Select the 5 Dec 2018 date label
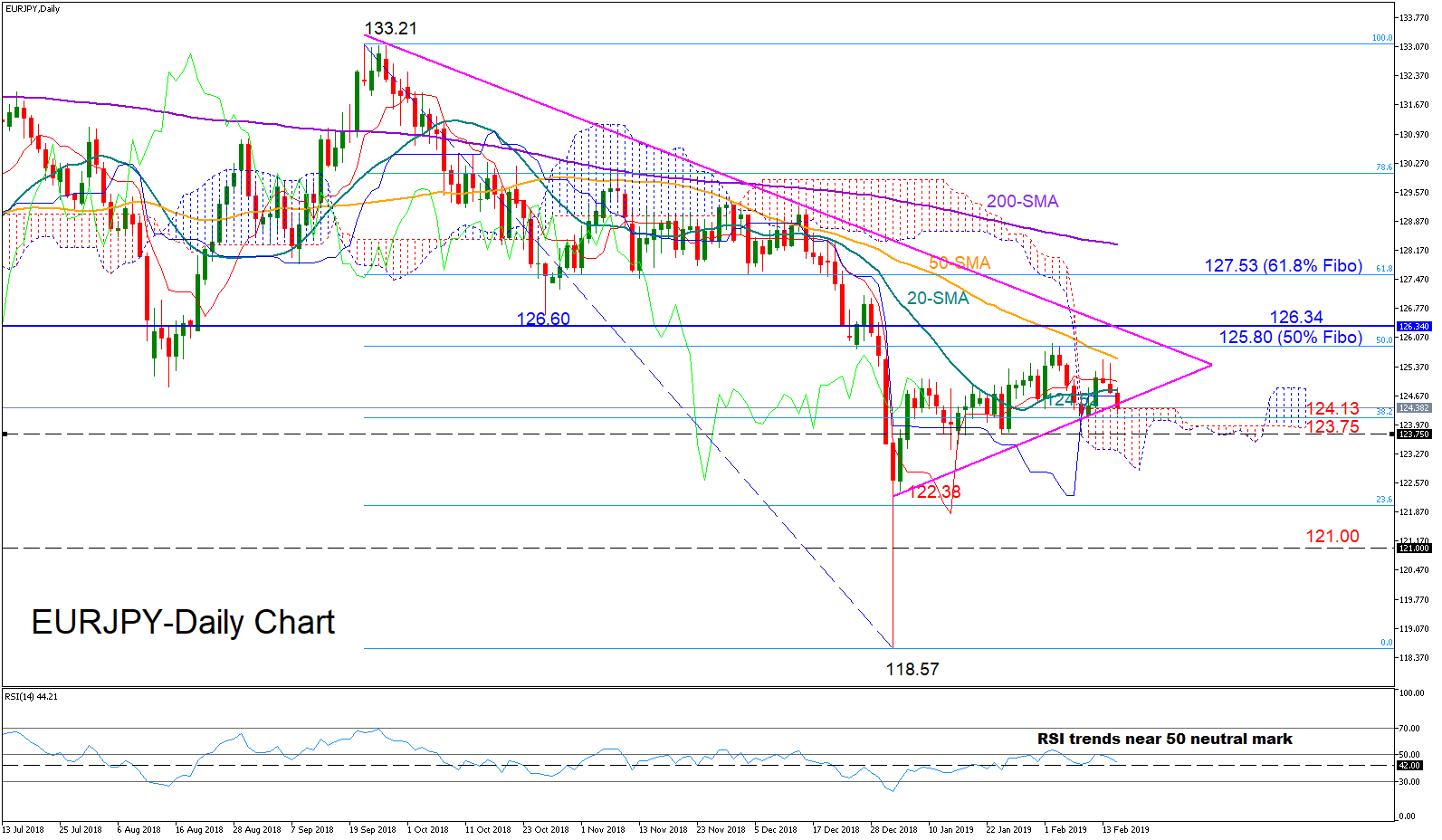This screenshot has height=840, width=1442. [x=776, y=829]
